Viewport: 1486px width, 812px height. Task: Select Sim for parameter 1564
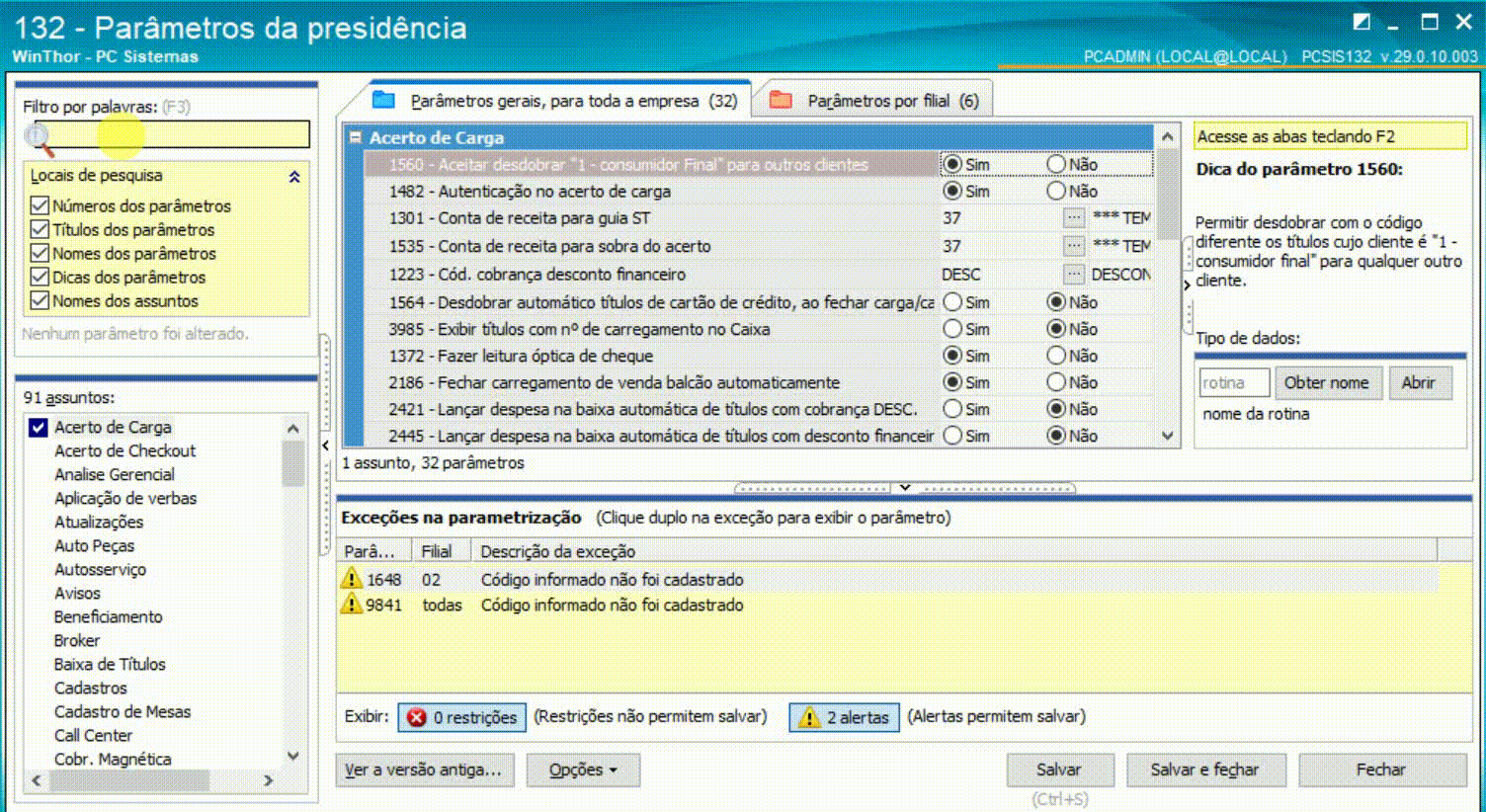tap(952, 301)
